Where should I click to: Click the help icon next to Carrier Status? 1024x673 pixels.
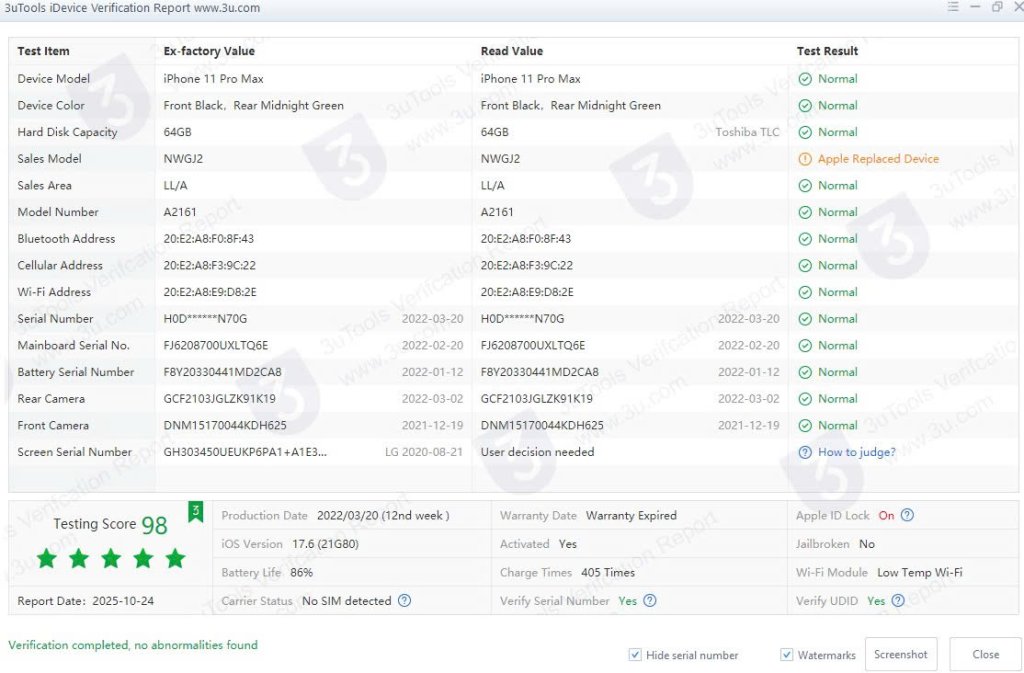click(x=404, y=601)
